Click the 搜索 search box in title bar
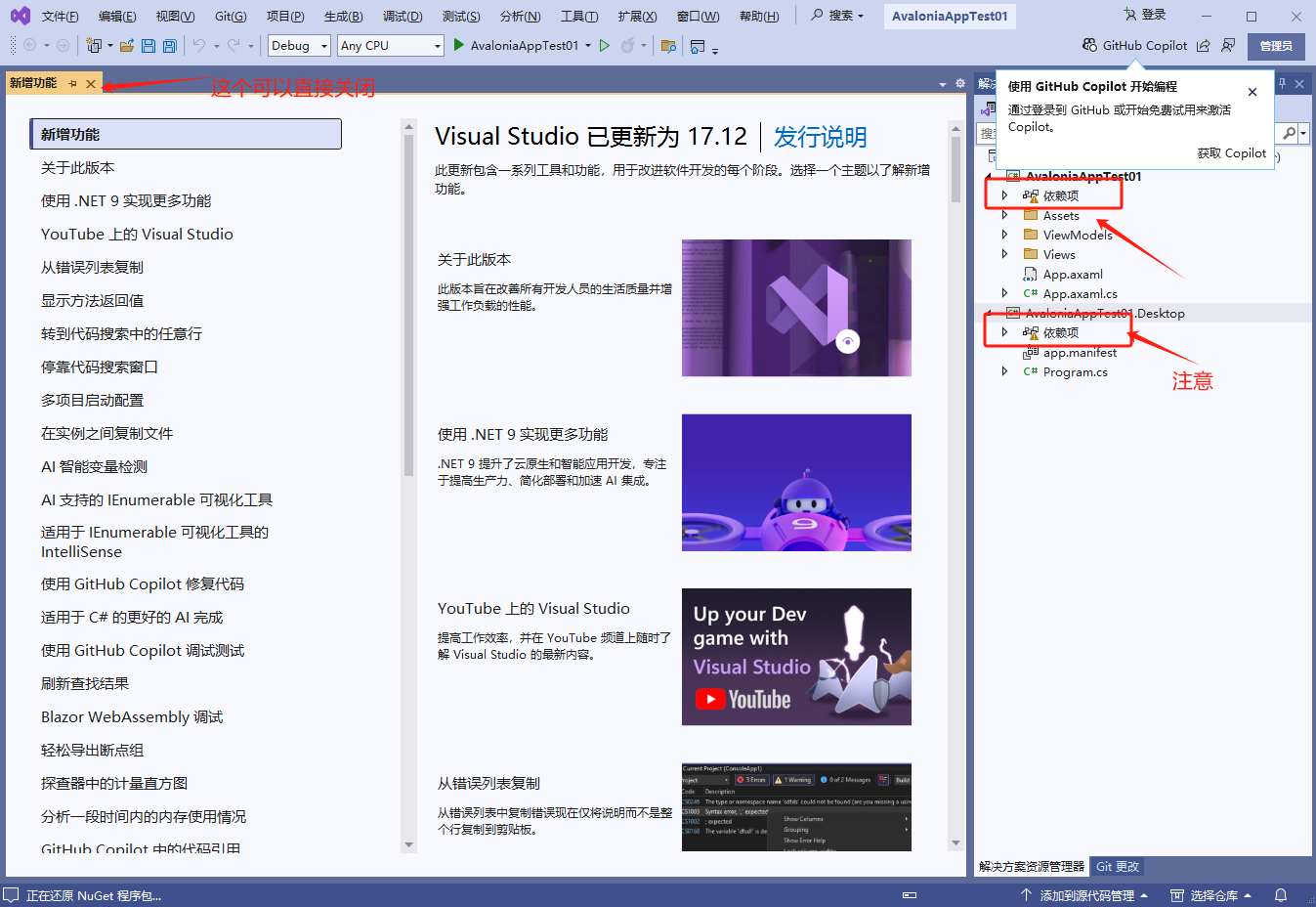The width and height of the screenshot is (1316, 907). [838, 16]
